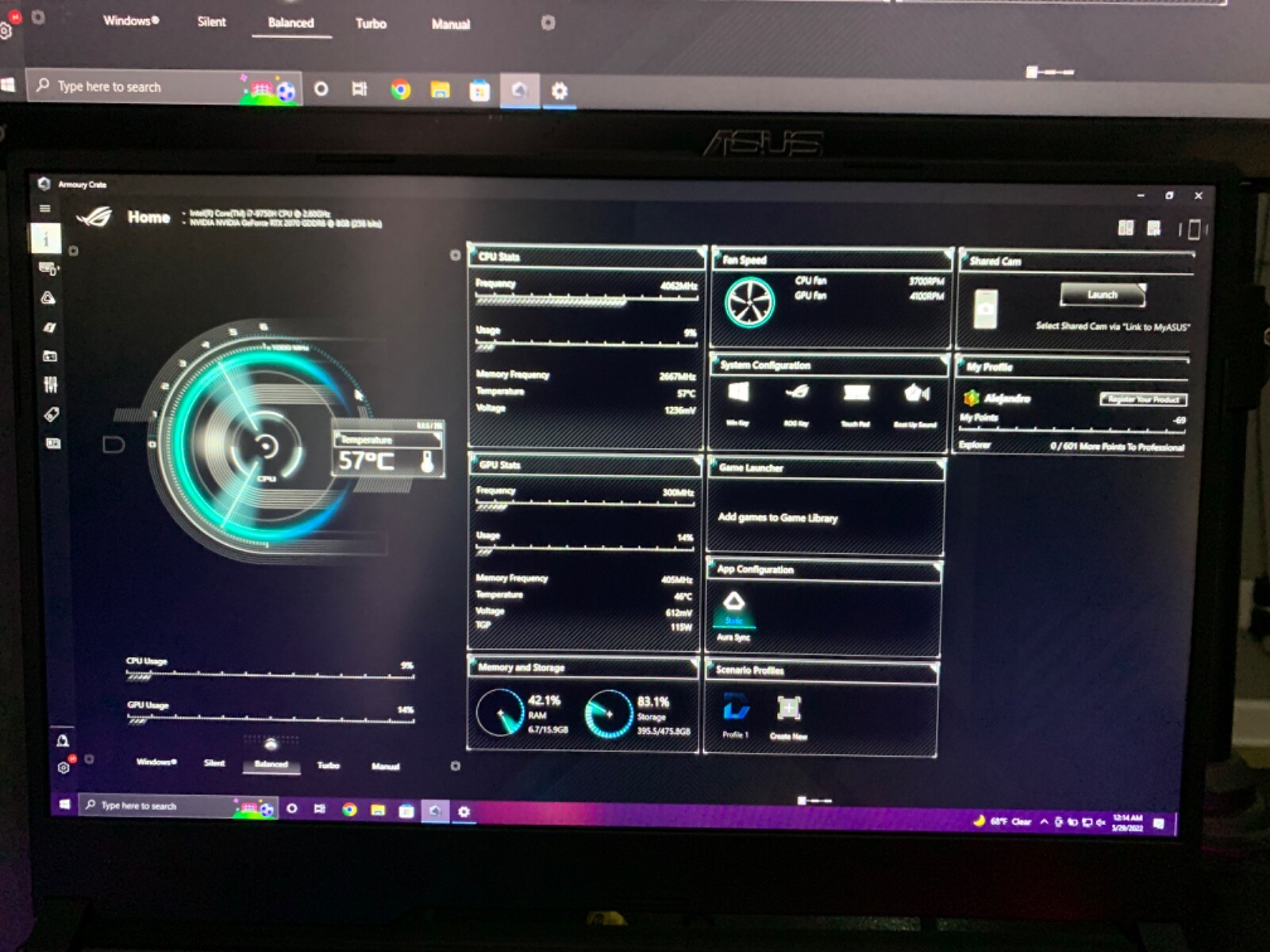1270x952 pixels.
Task: Open the User Center sidebar icon
Action: [x=63, y=740]
